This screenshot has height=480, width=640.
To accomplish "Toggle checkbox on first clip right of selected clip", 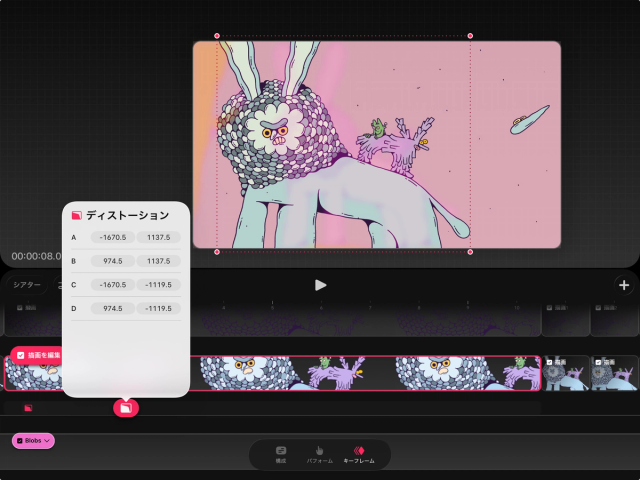I will tap(549, 362).
